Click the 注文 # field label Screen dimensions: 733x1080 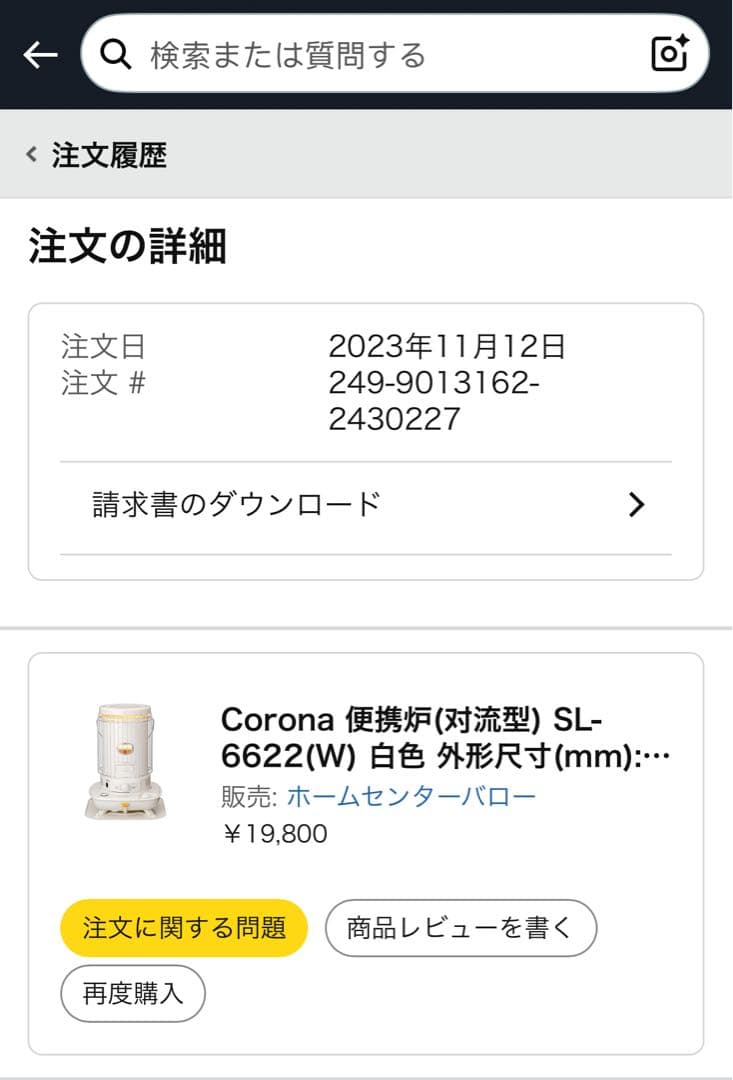click(x=103, y=383)
